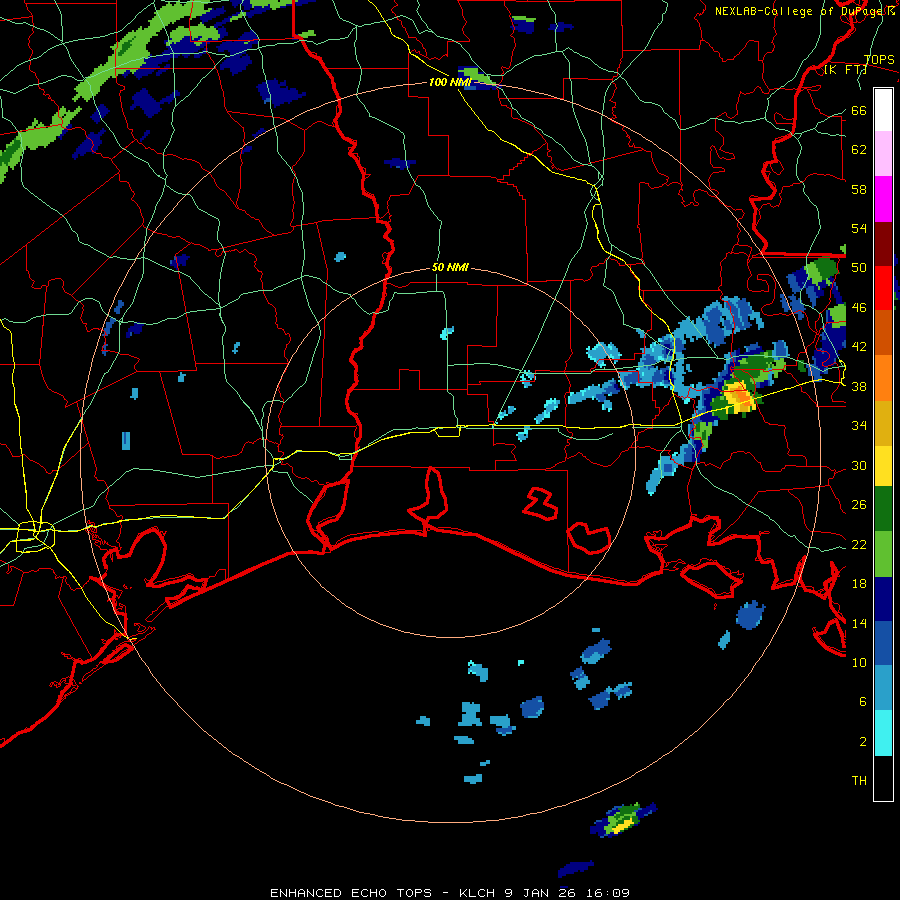Click the 46 legend value
The height and width of the screenshot is (900, 900).
[x=859, y=307]
